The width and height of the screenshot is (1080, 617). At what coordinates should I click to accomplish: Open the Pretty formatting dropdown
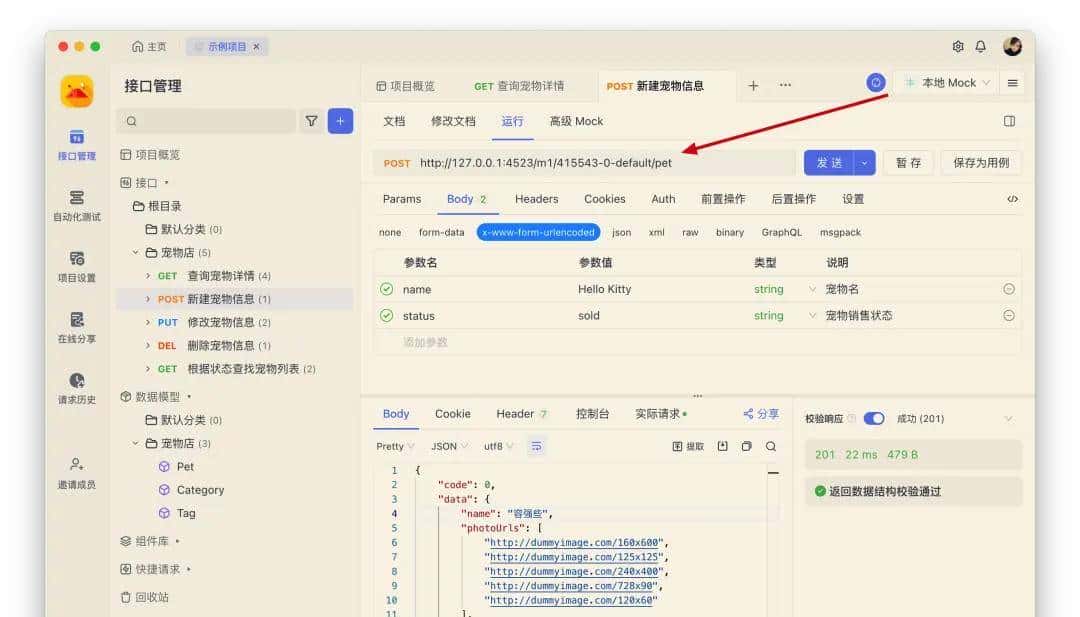[x=393, y=446]
